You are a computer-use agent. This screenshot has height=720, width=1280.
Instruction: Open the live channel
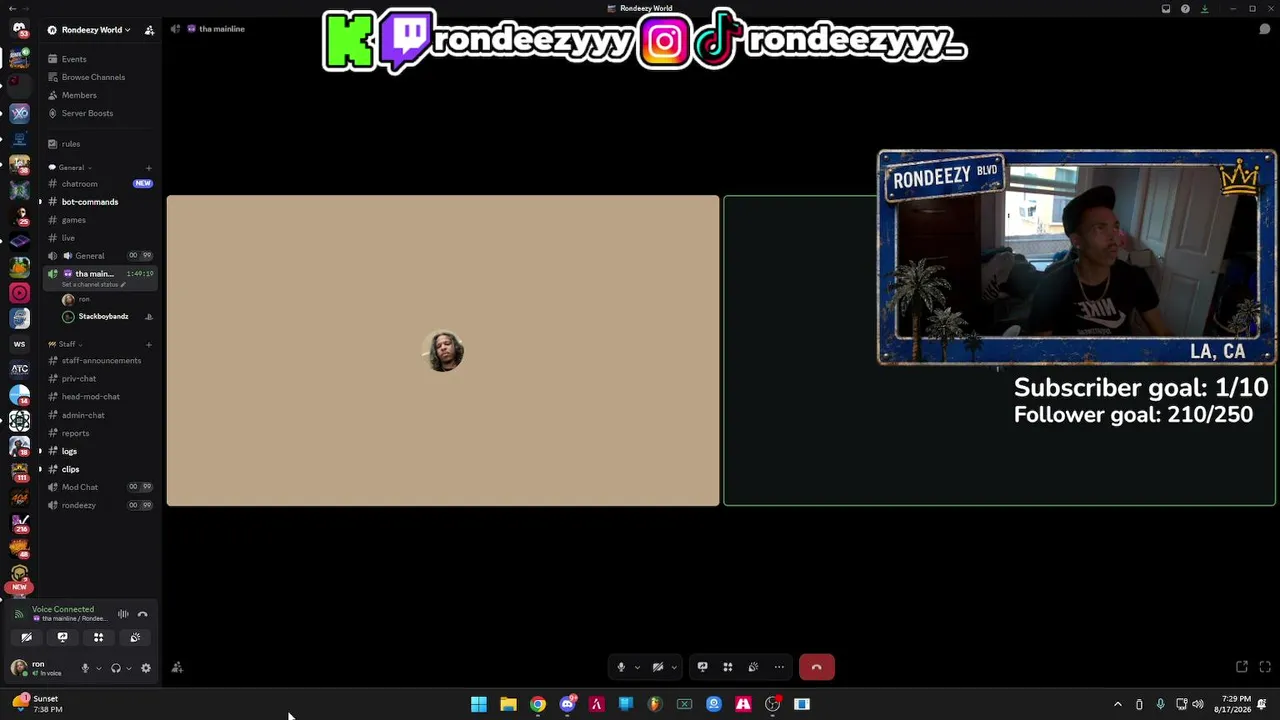click(x=98, y=238)
